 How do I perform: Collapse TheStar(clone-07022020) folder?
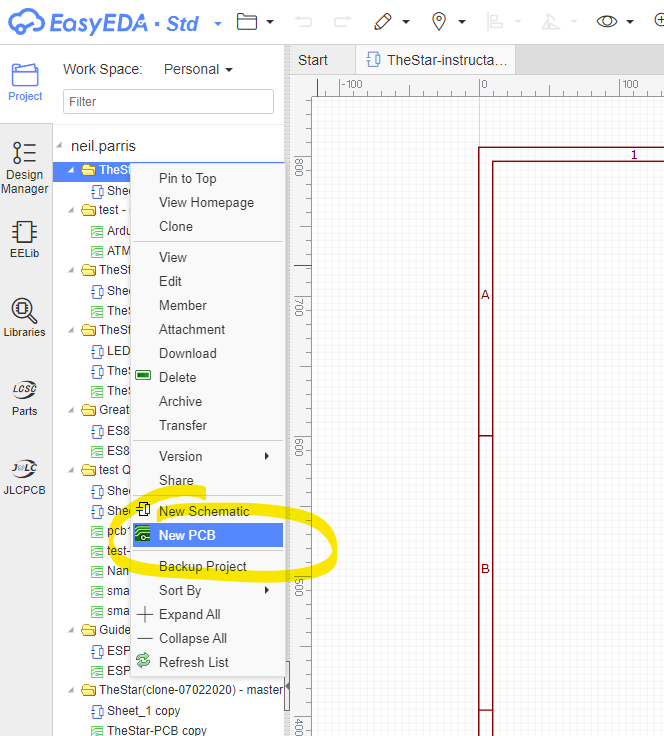(x=71, y=690)
